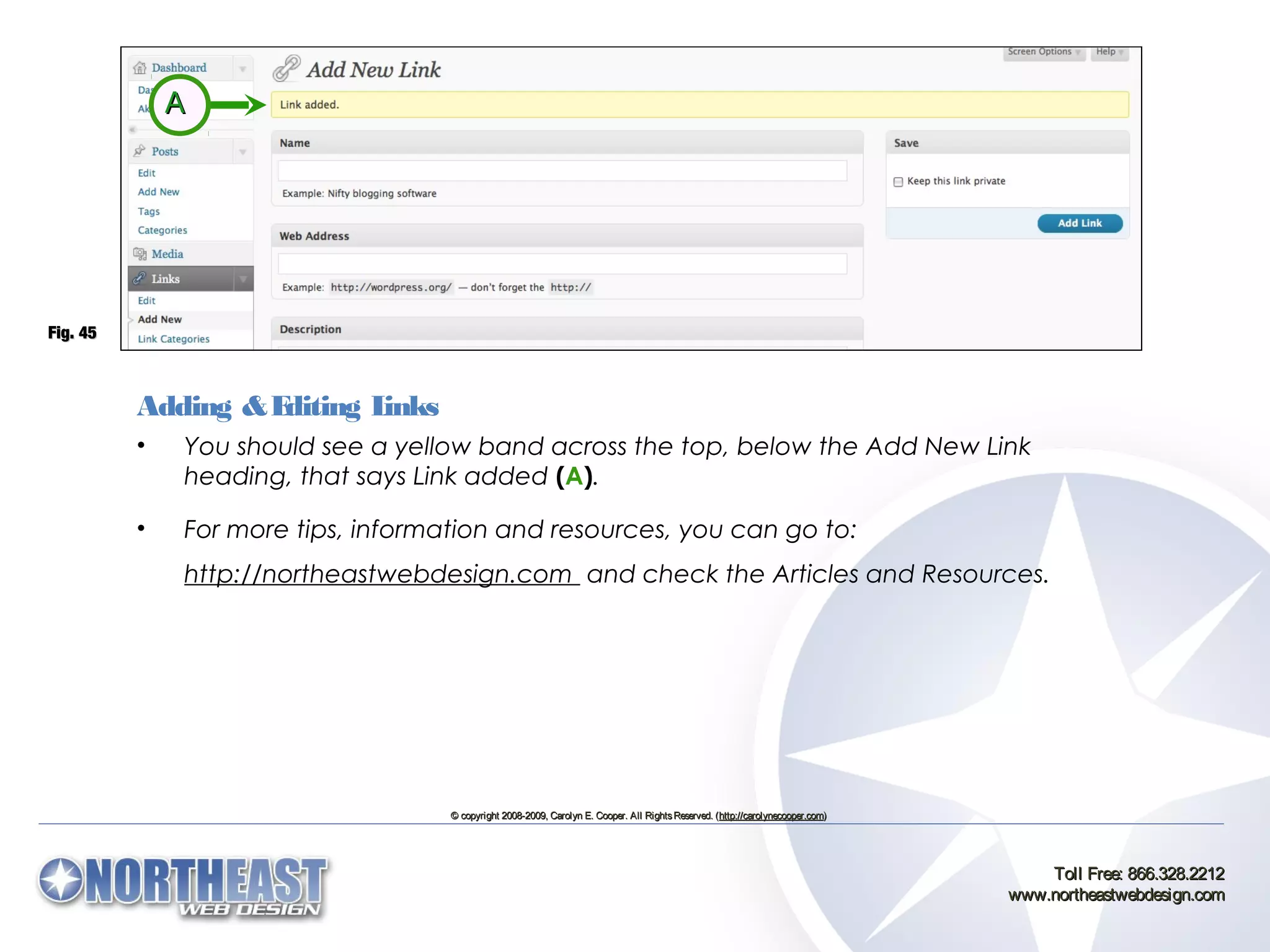Image resolution: width=1270 pixels, height=952 pixels.
Task: Select Add New under Links
Action: (159, 319)
